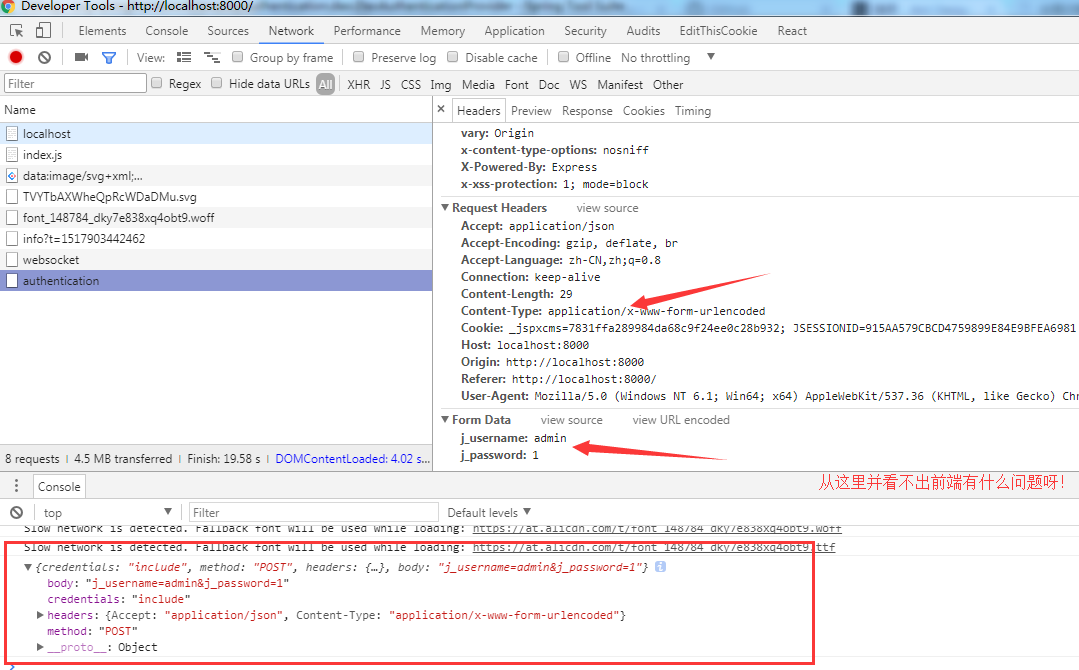Click the capture screenshots camera icon
The image size is (1079, 670).
81,57
